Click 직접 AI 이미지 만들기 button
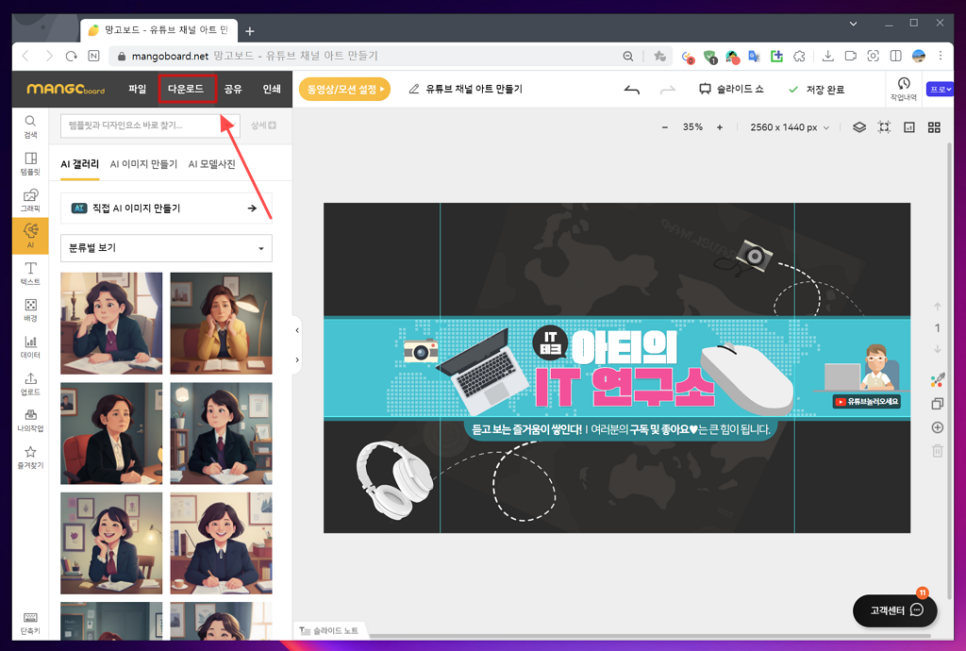 [x=166, y=208]
